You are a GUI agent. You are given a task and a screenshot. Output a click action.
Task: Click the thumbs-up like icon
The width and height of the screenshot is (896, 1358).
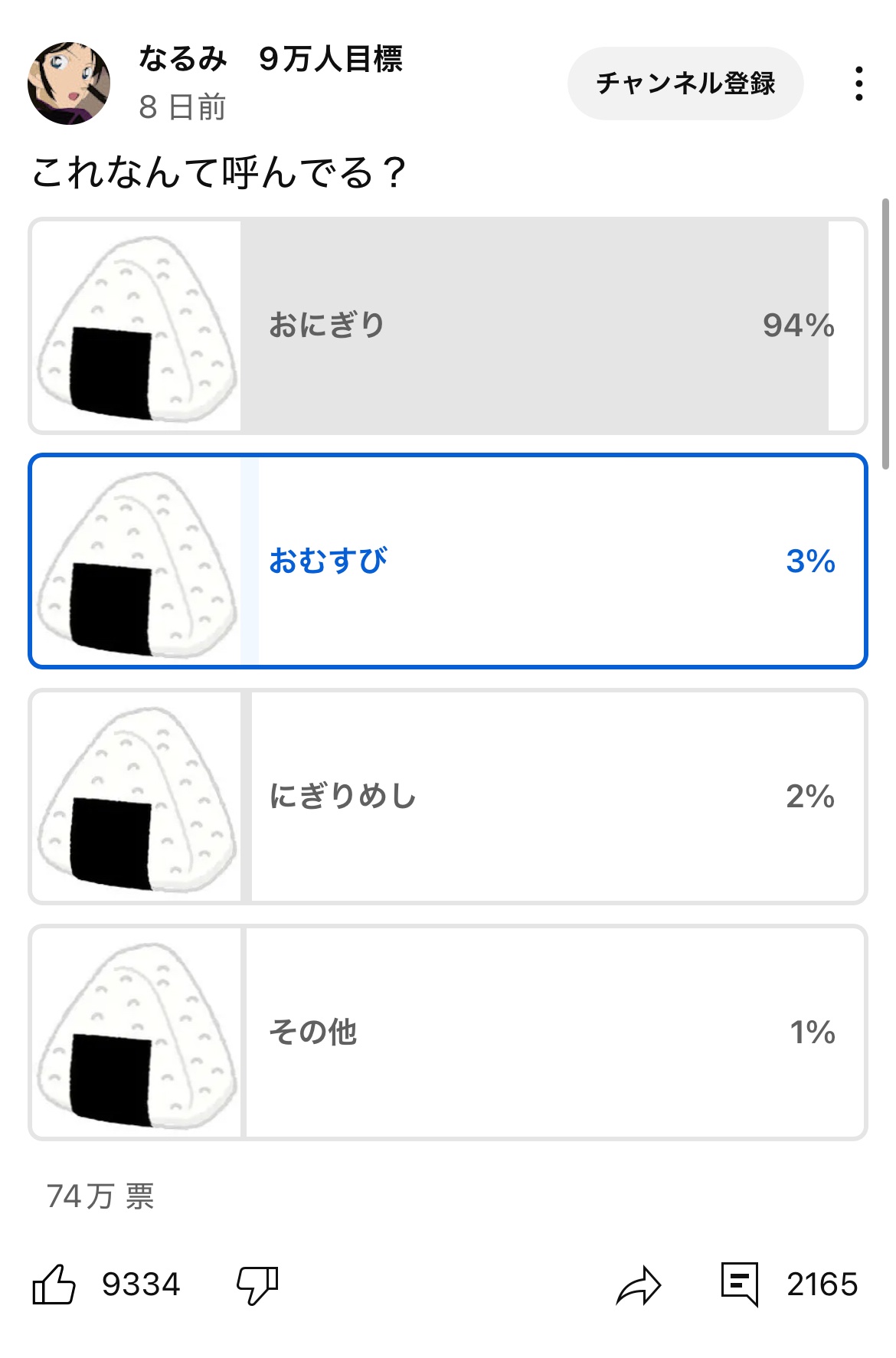tap(54, 1284)
